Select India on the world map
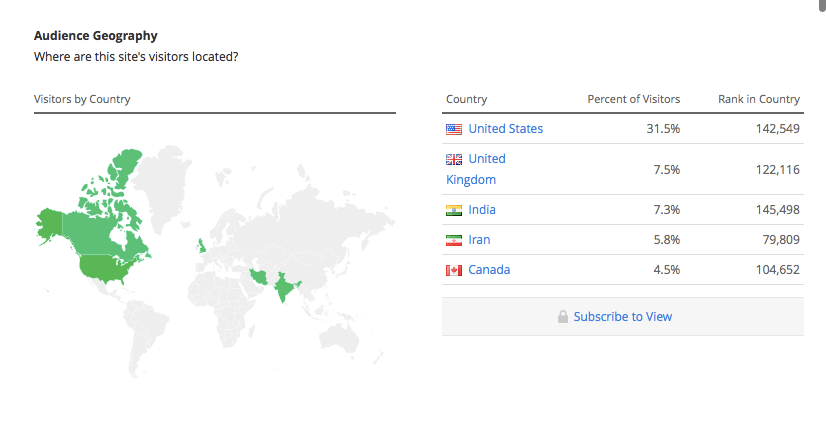 coord(286,289)
